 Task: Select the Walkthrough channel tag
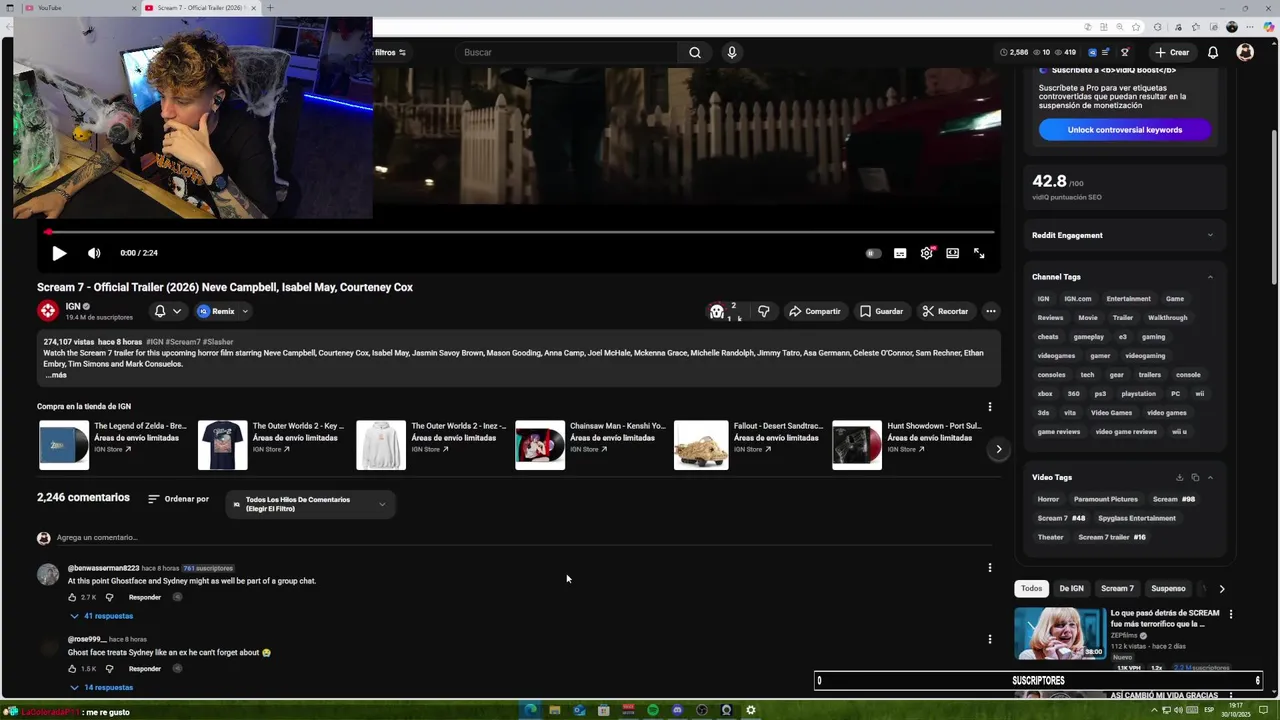(1168, 318)
